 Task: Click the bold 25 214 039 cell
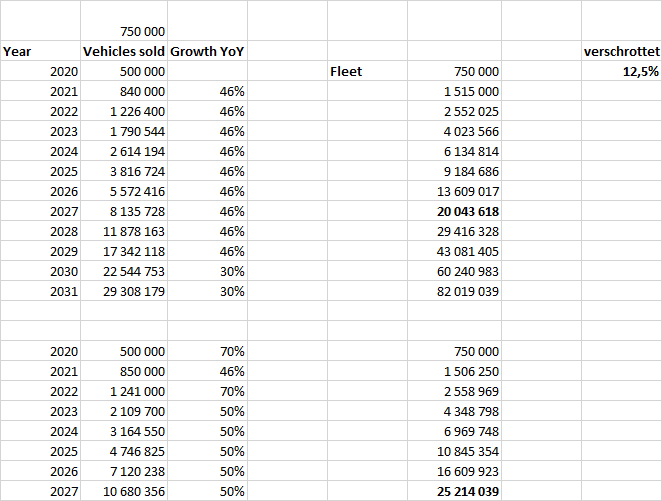[454, 491]
